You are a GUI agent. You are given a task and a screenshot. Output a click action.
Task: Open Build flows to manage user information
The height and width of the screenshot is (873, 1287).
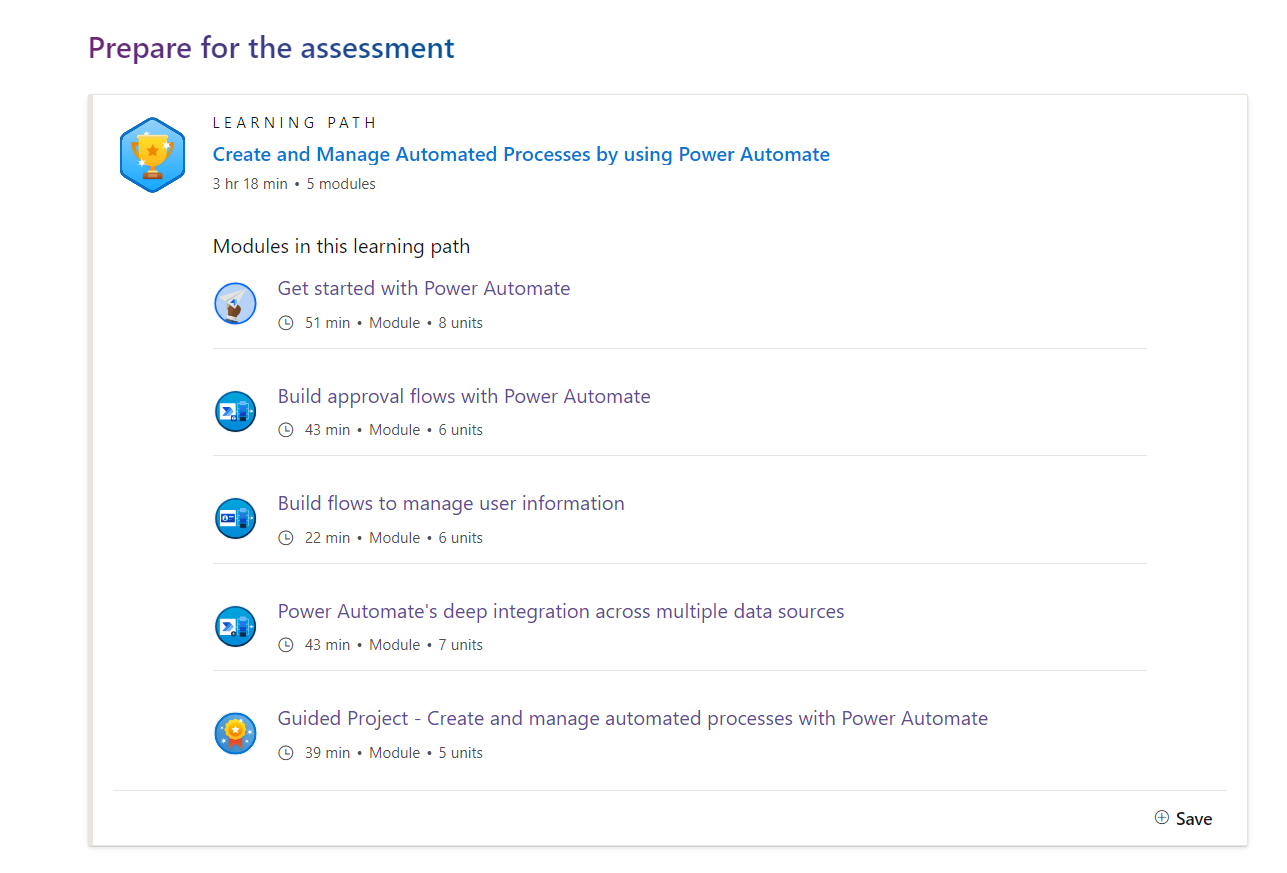451,503
